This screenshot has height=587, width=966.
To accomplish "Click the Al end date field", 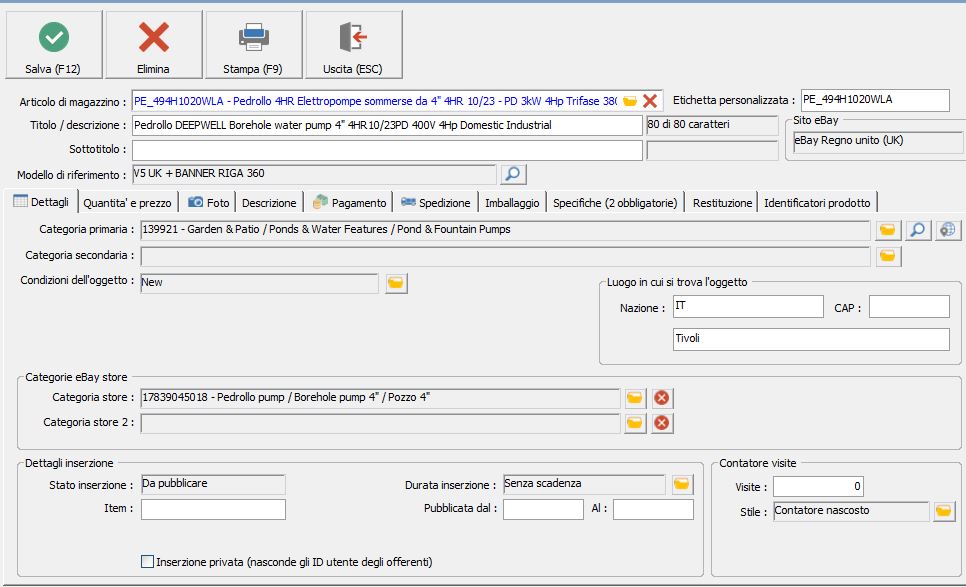I will click(x=653, y=509).
